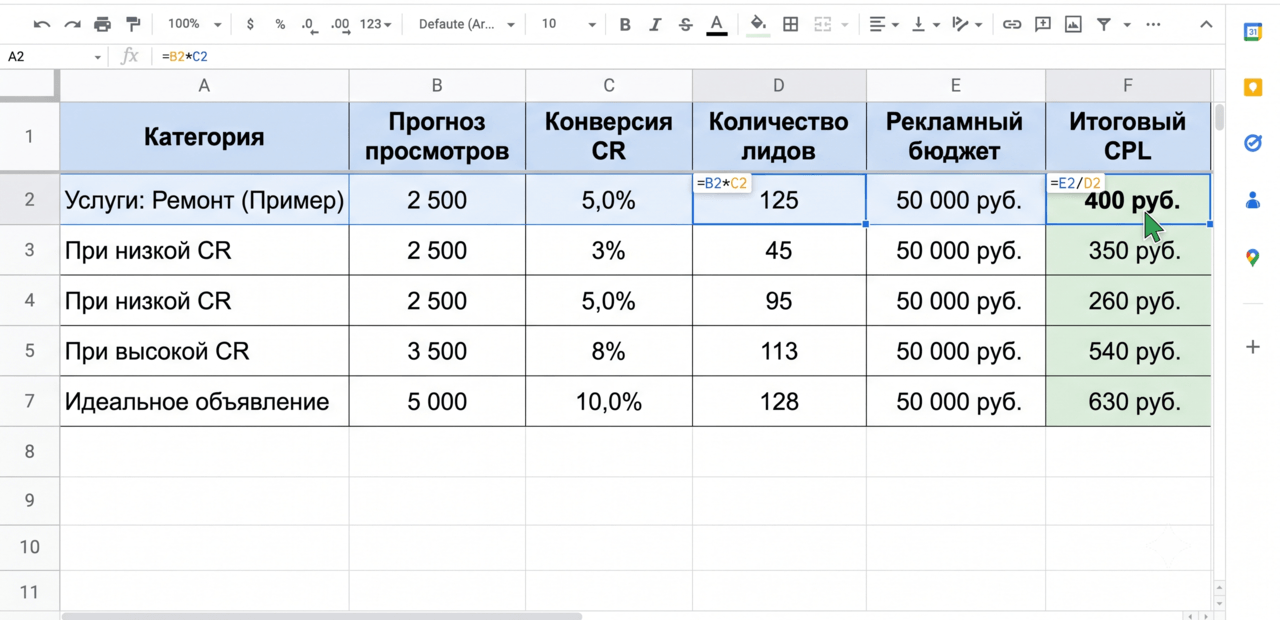Select the Прогноз просмотров header cell
Image resolution: width=1280 pixels, height=620 pixels.
pyautogui.click(x=437, y=137)
